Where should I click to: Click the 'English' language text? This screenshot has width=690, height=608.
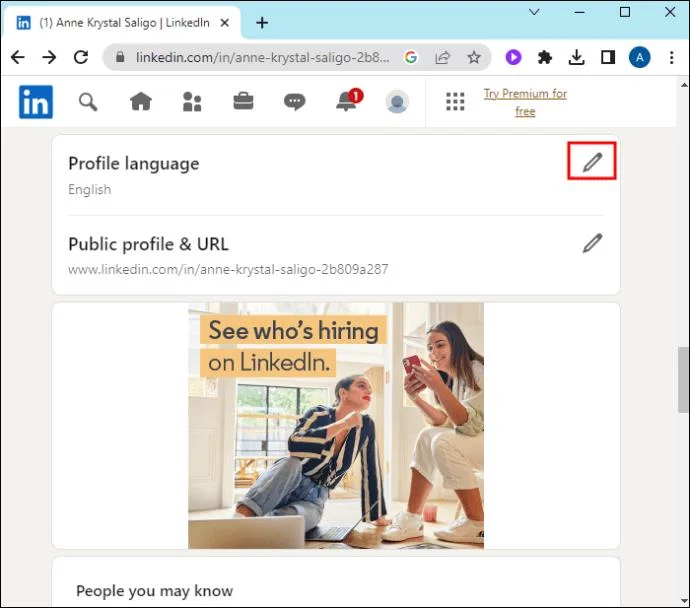click(x=90, y=190)
